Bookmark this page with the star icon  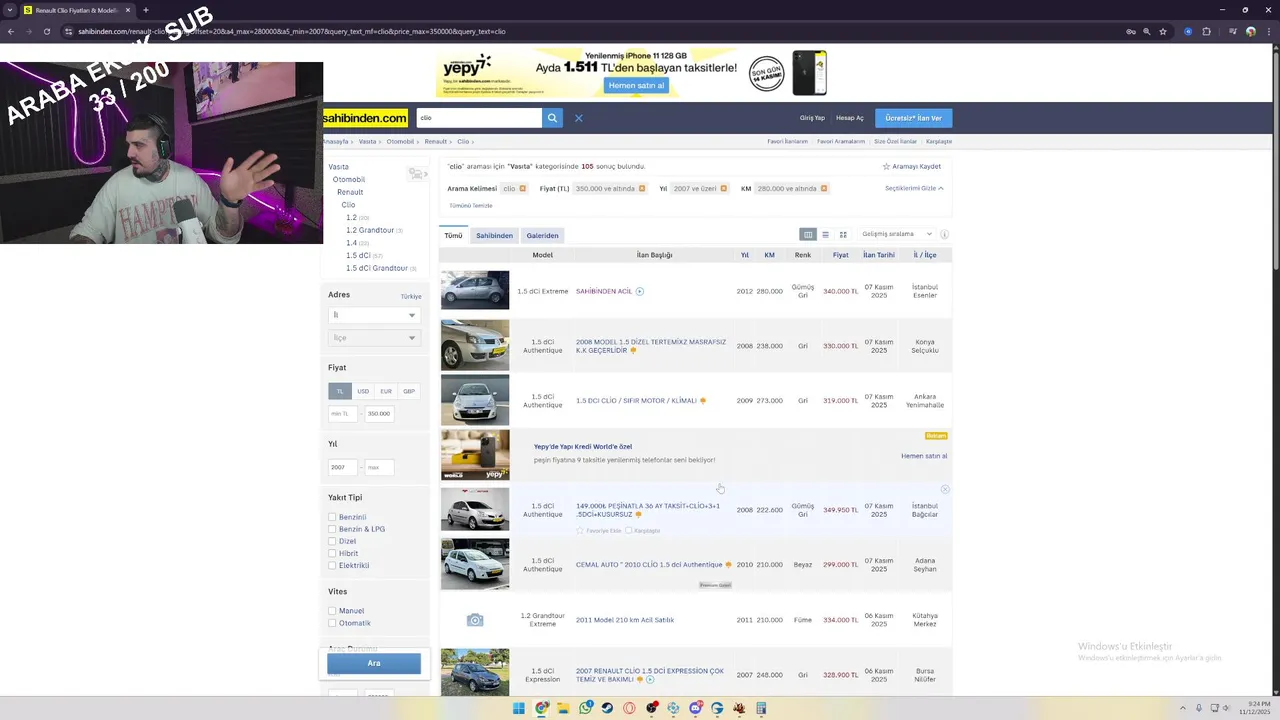pyautogui.click(x=1163, y=31)
